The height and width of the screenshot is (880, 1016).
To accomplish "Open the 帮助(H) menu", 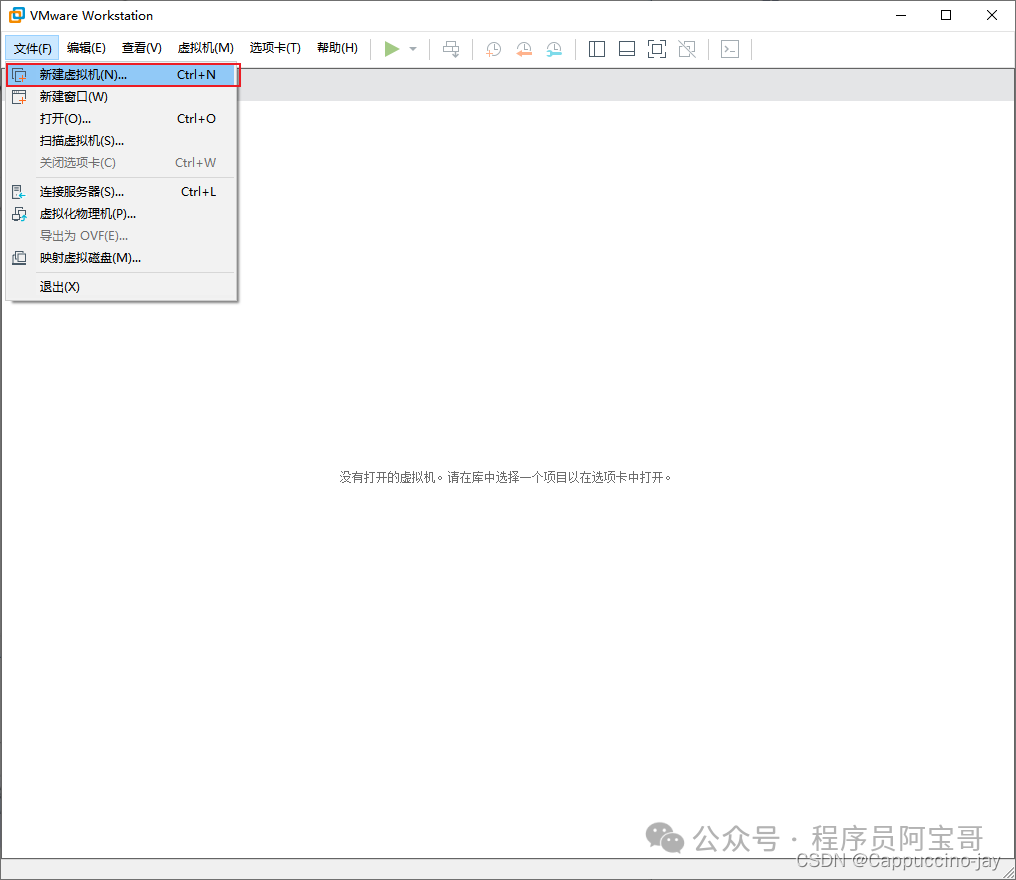I will pos(337,48).
